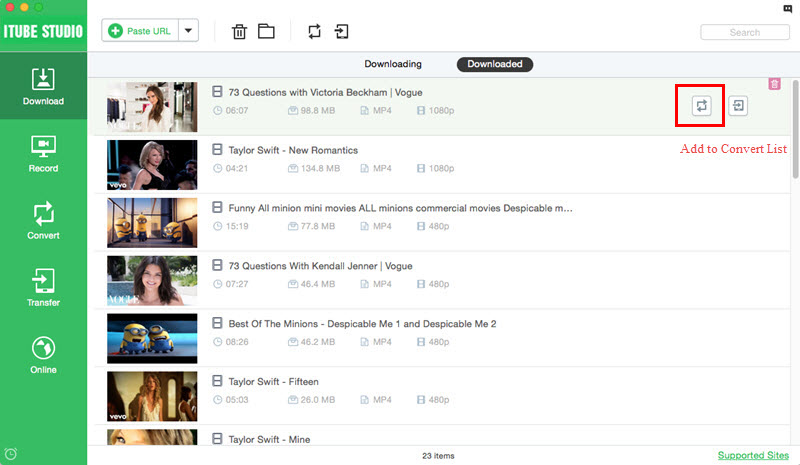The image size is (800, 465).
Task: Select title 'Best Of The Minions - Despicable Me'
Action: pos(362,324)
